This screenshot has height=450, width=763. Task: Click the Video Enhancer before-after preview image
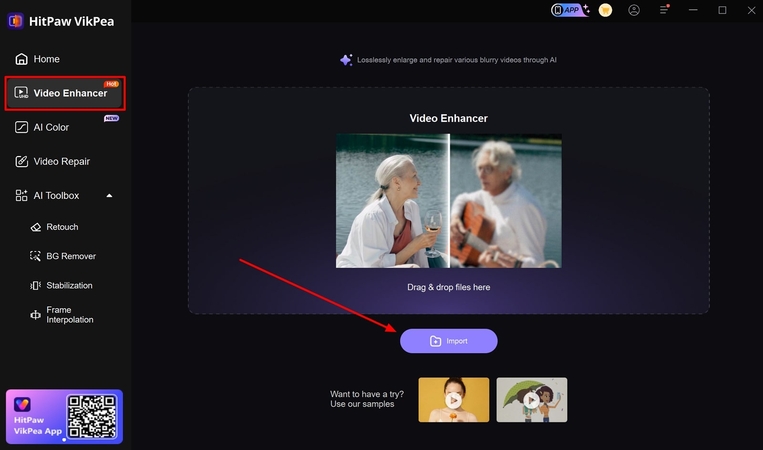coord(449,201)
